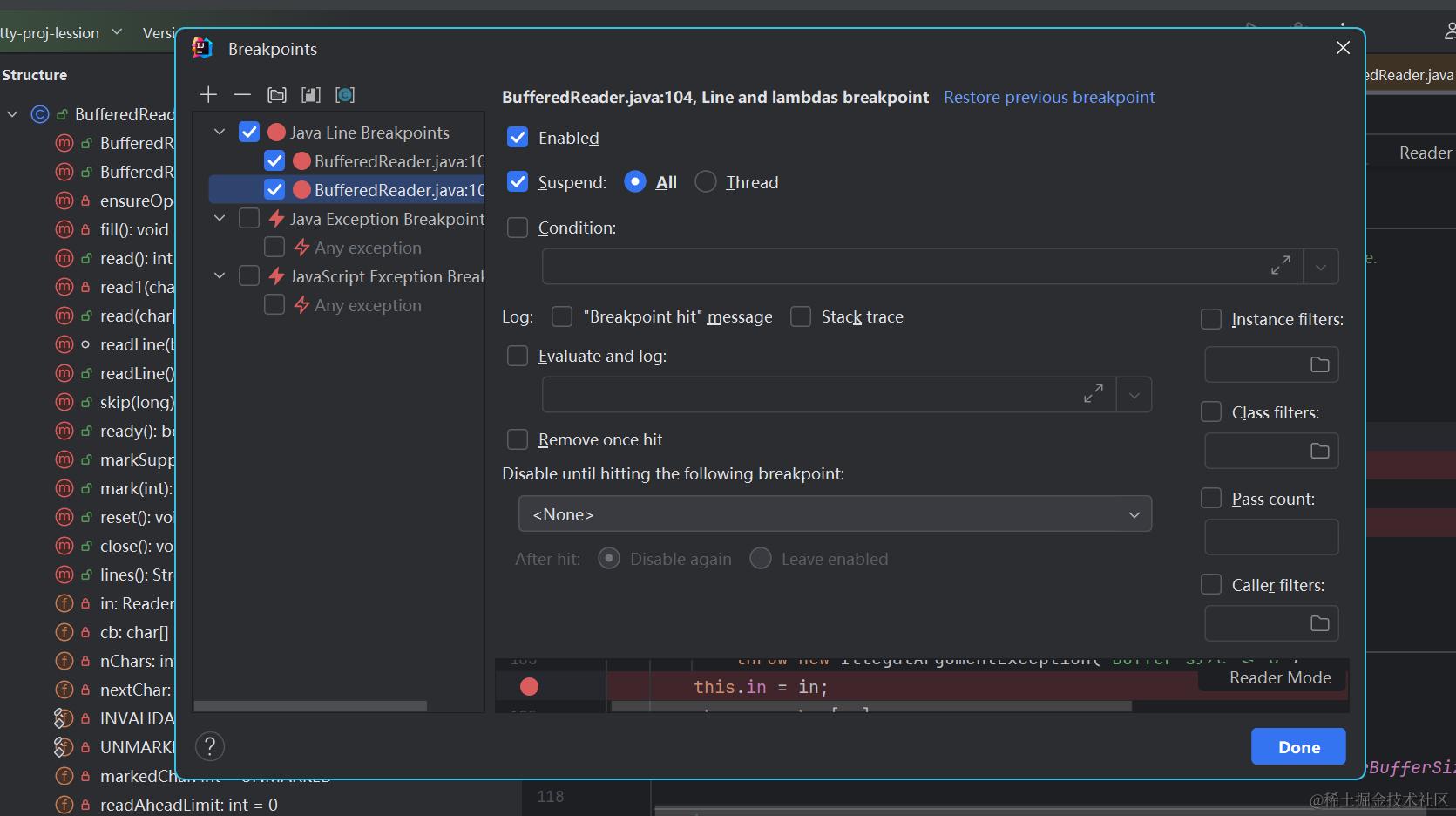The height and width of the screenshot is (816, 1456).
Task: Check the Stack trace log option
Action: tap(801, 316)
